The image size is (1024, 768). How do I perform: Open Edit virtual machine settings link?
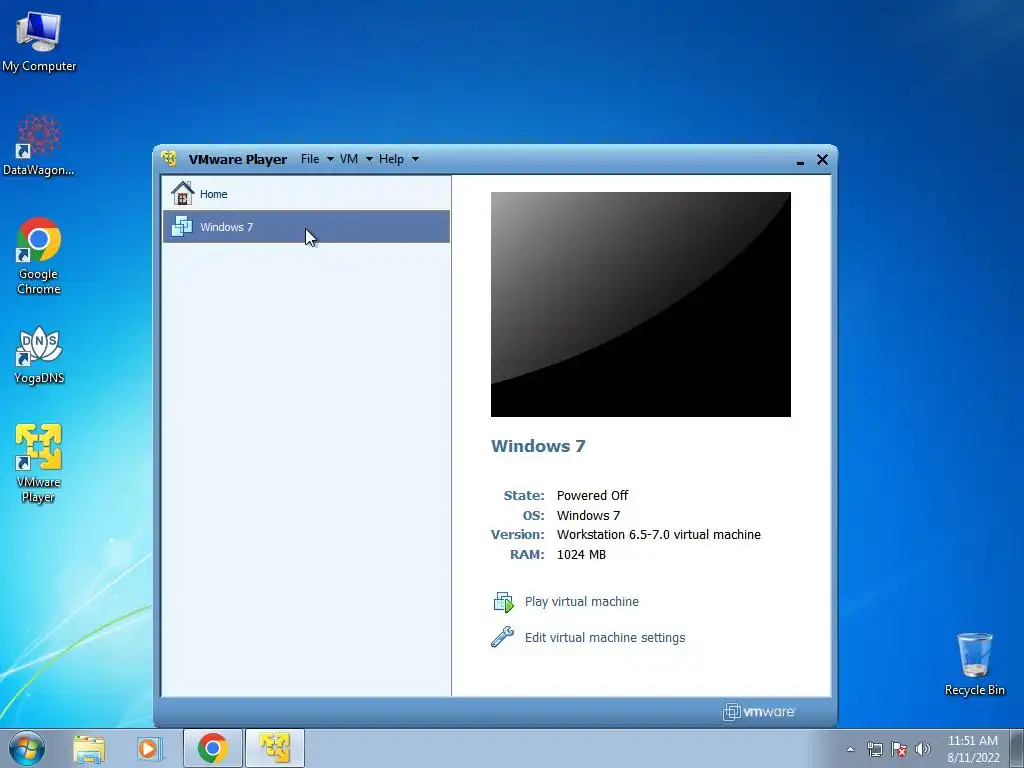click(605, 637)
